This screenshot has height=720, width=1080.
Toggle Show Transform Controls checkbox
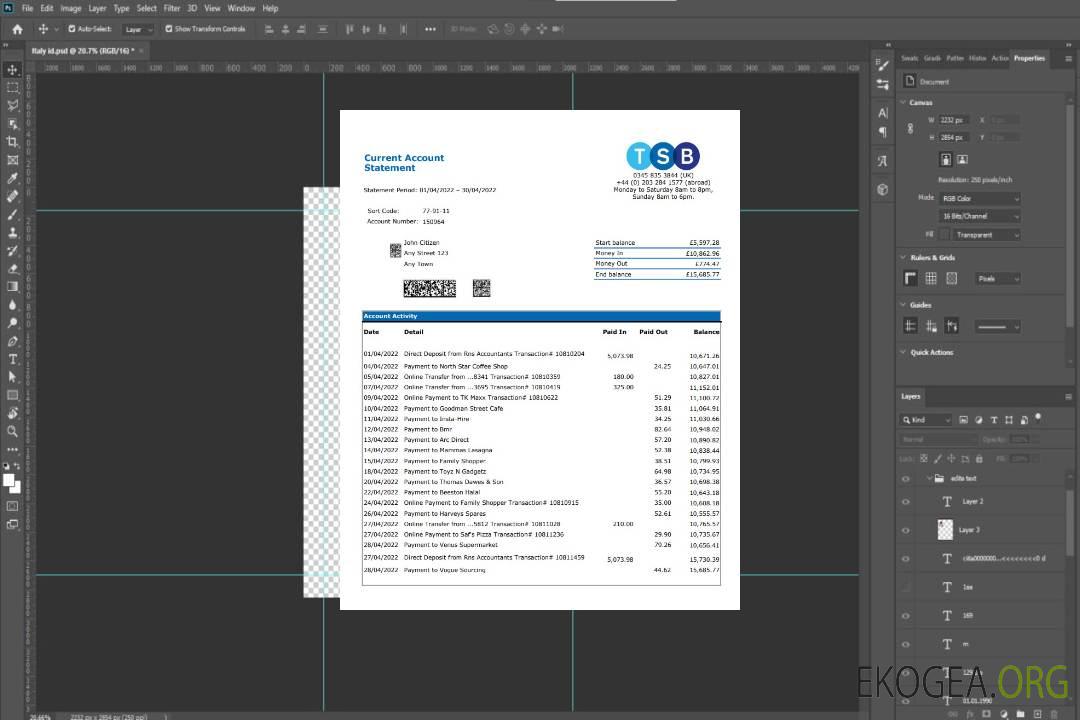point(169,29)
